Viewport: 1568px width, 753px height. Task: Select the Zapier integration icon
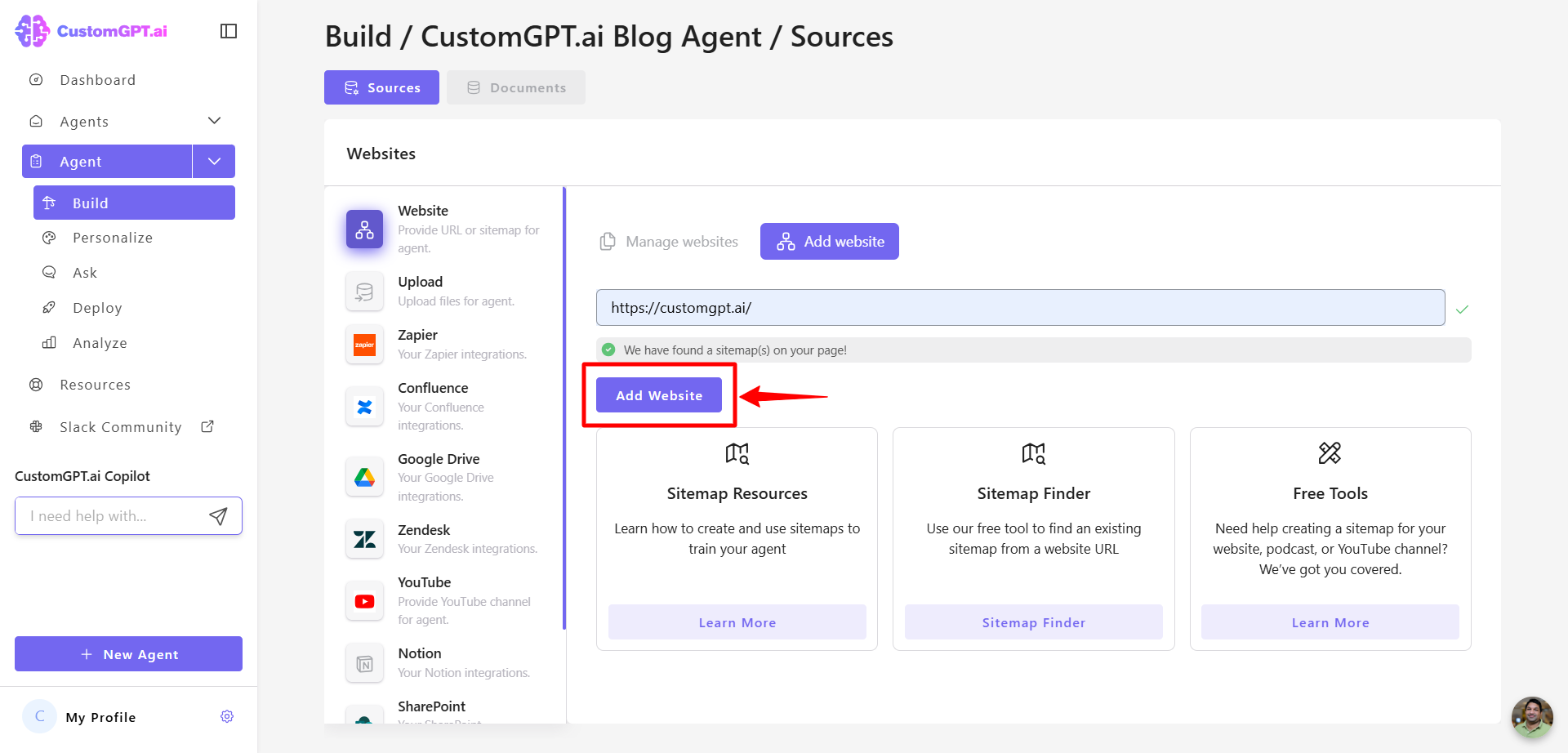point(364,345)
